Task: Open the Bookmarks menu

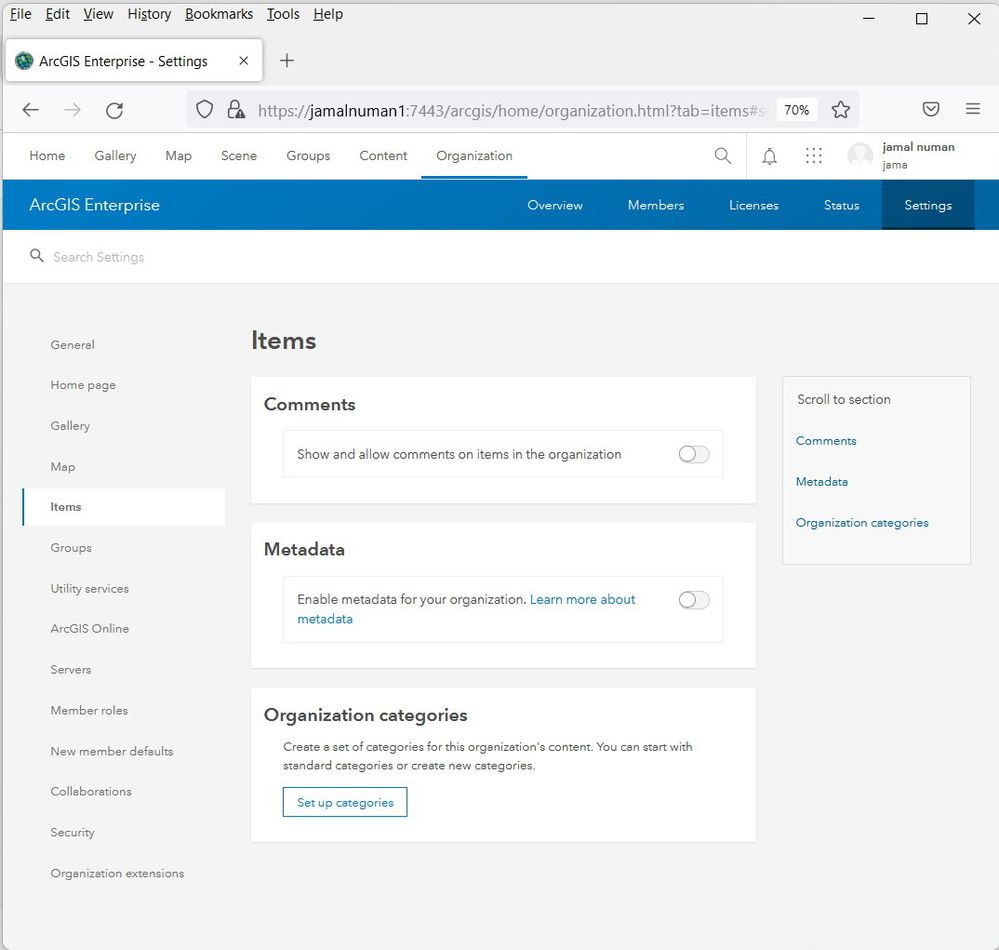Action: (219, 14)
